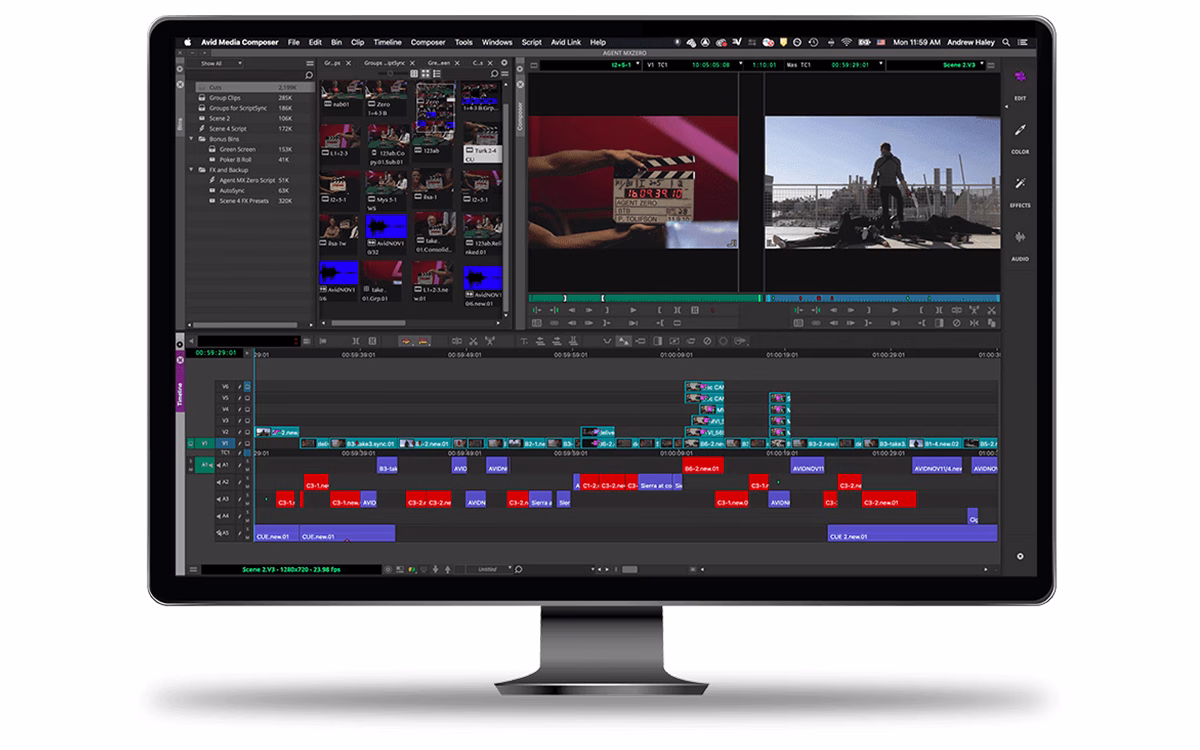Click the Time Machine icon in menu bar
Image resolution: width=1200 pixels, height=750 pixels.
(812, 42)
